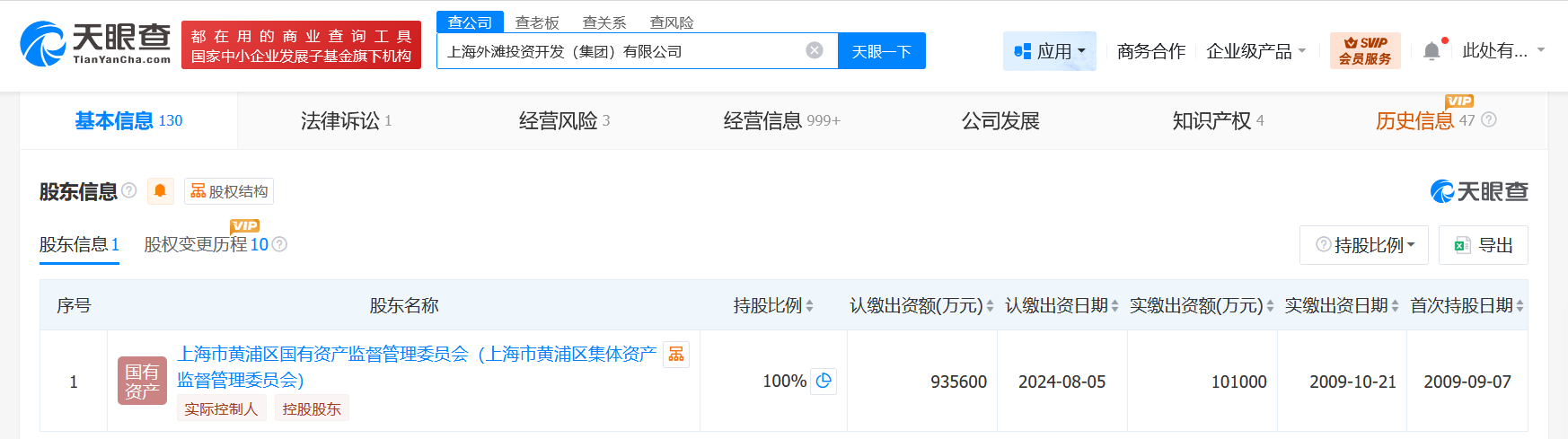The image size is (1568, 439).
Task: Open the 企业级产品 dropdown menu
Action: click(x=1255, y=51)
